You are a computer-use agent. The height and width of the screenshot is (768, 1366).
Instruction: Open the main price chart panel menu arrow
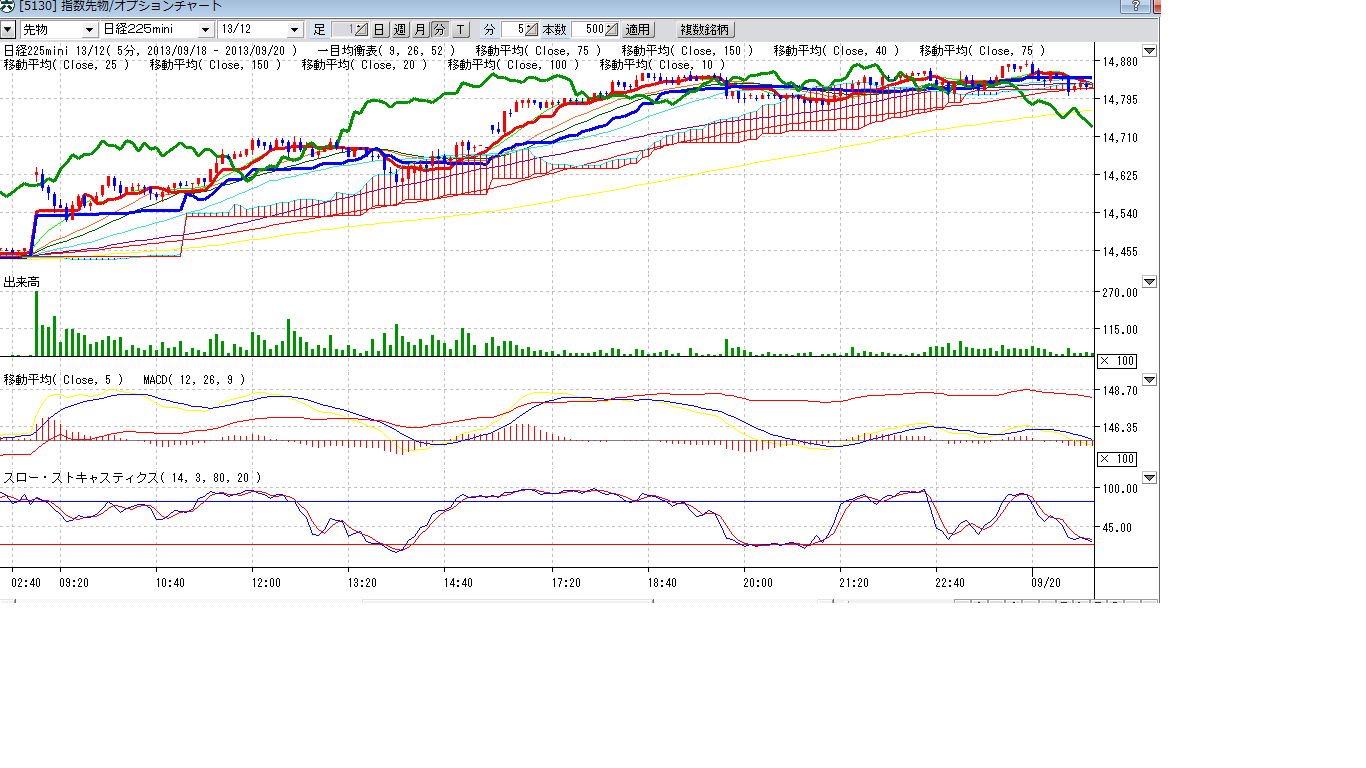[x=1149, y=51]
